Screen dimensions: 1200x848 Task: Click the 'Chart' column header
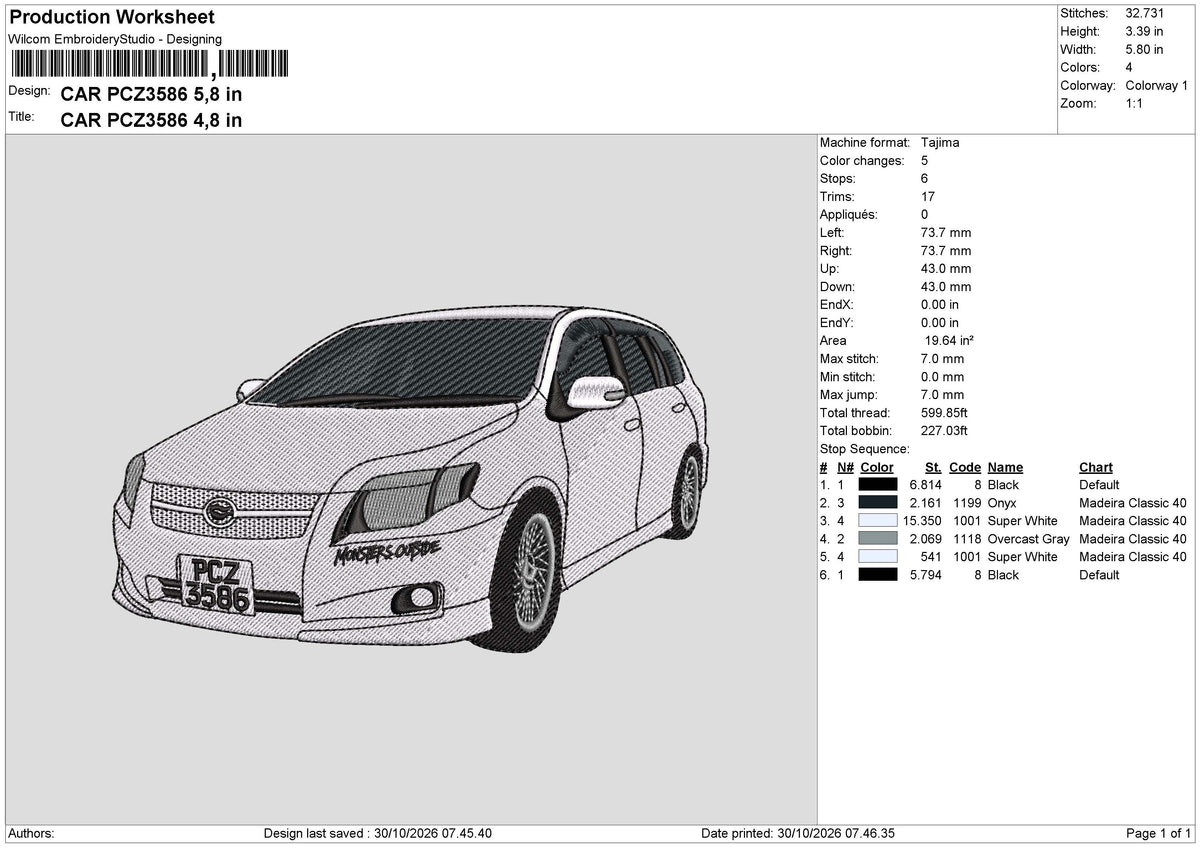point(1096,467)
